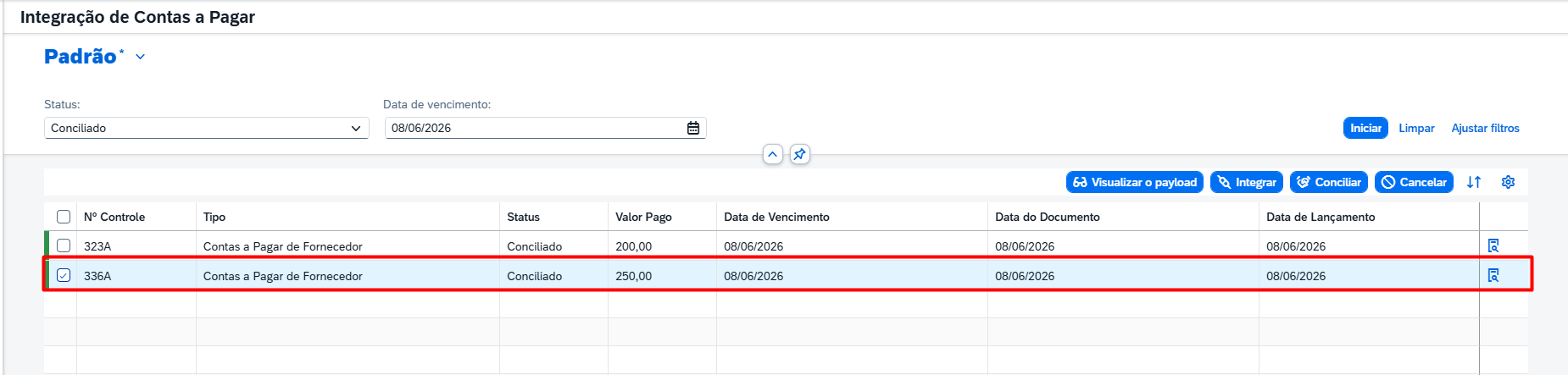Click the Nº Controle column header
Viewport: 1568px width, 375px height.
click(x=136, y=217)
